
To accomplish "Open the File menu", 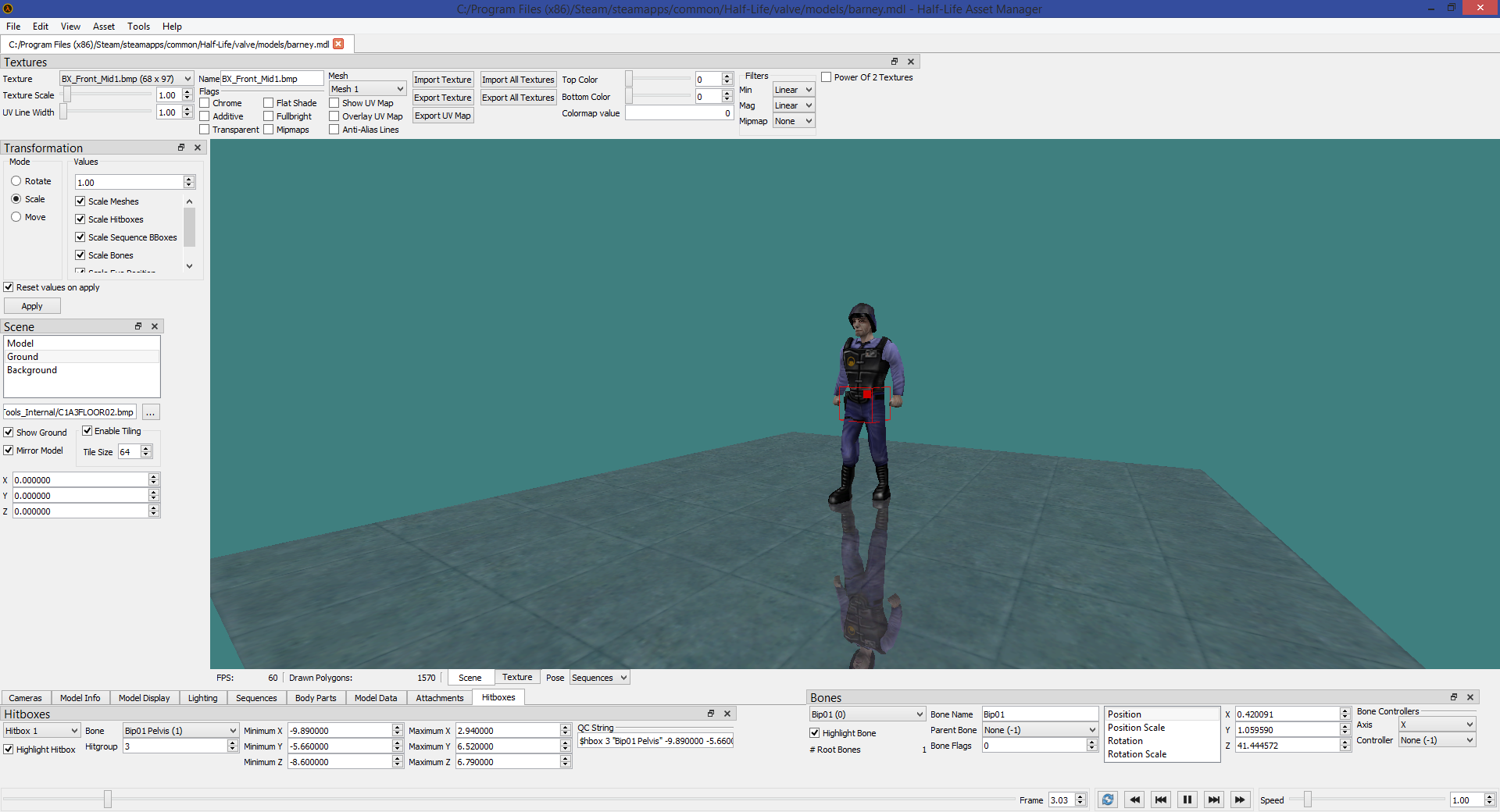I will coord(13,27).
